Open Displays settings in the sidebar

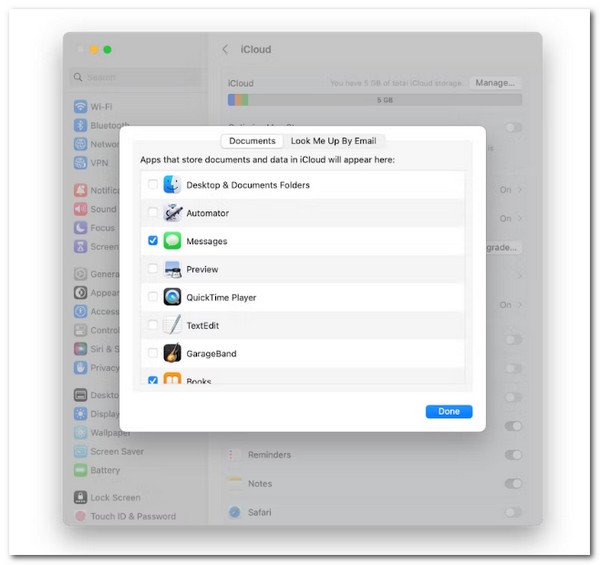96,414
